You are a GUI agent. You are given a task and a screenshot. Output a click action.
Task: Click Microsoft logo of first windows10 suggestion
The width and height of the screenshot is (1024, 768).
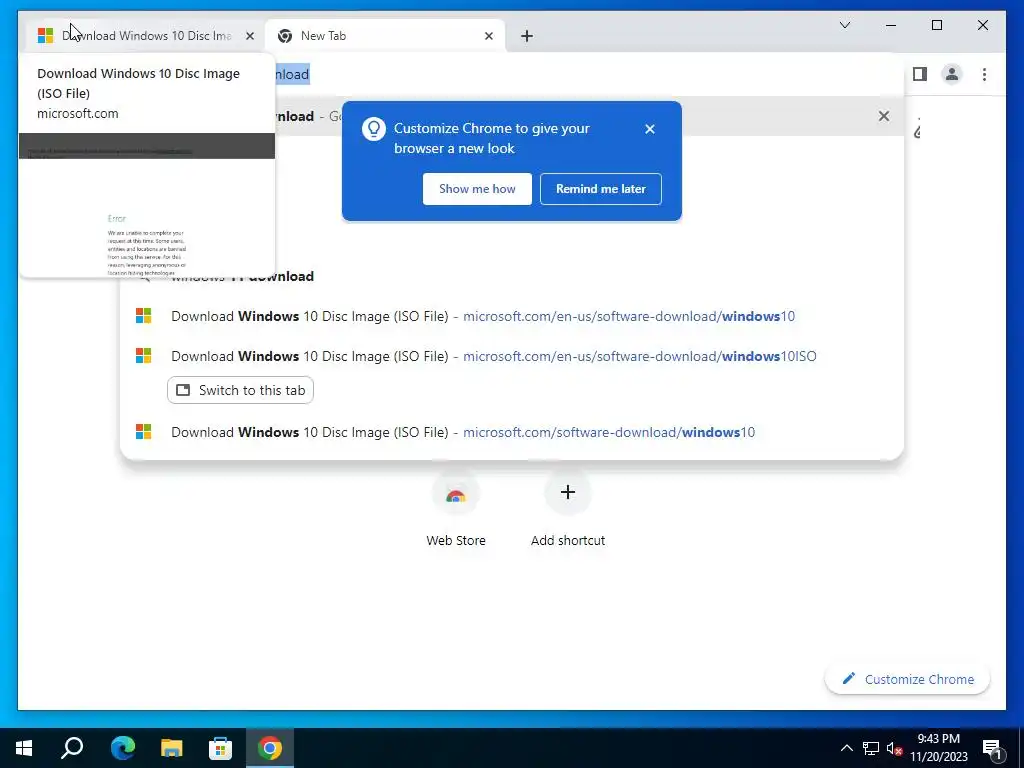coord(144,316)
